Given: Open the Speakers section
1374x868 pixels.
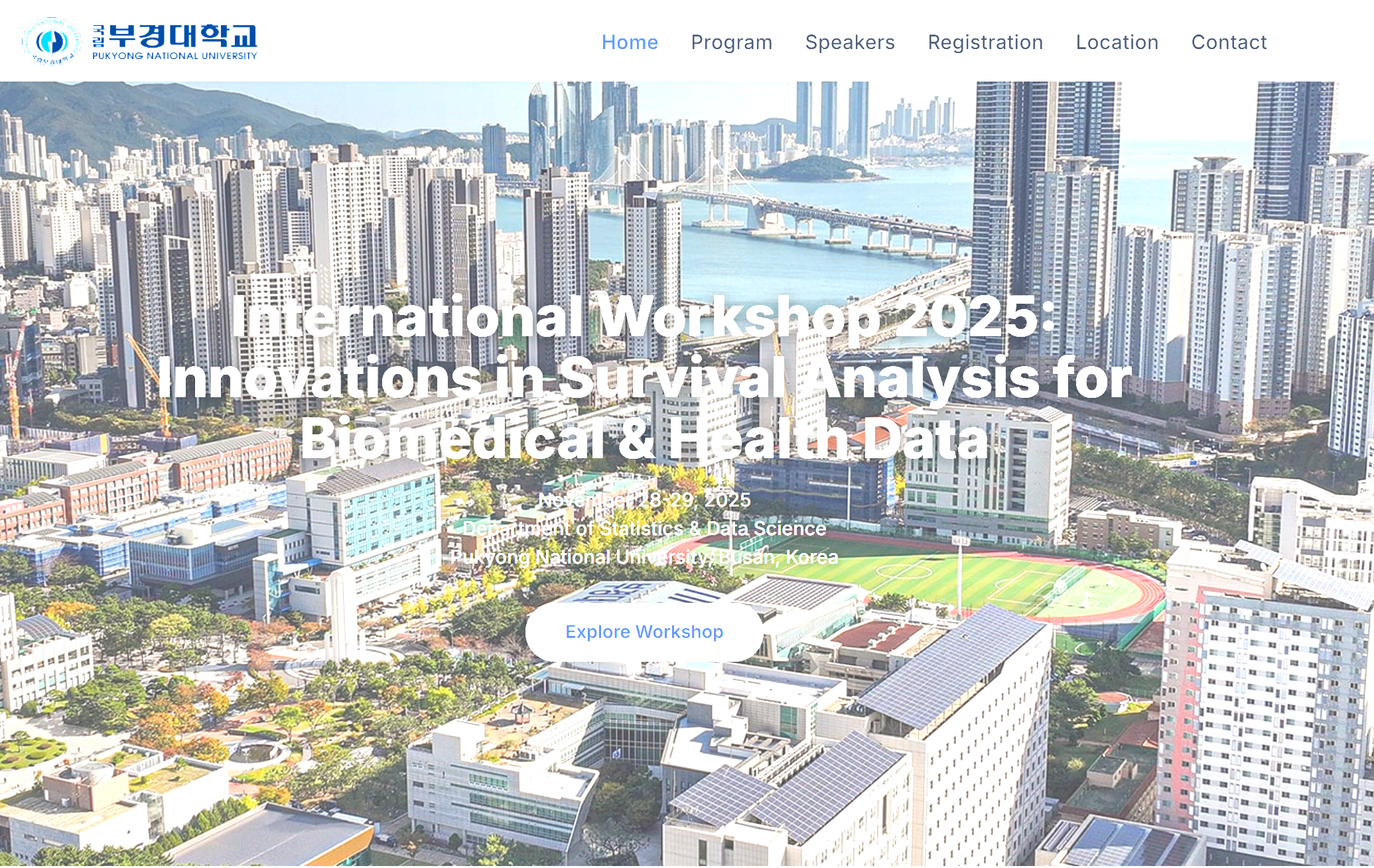Looking at the screenshot, I should pos(849,42).
